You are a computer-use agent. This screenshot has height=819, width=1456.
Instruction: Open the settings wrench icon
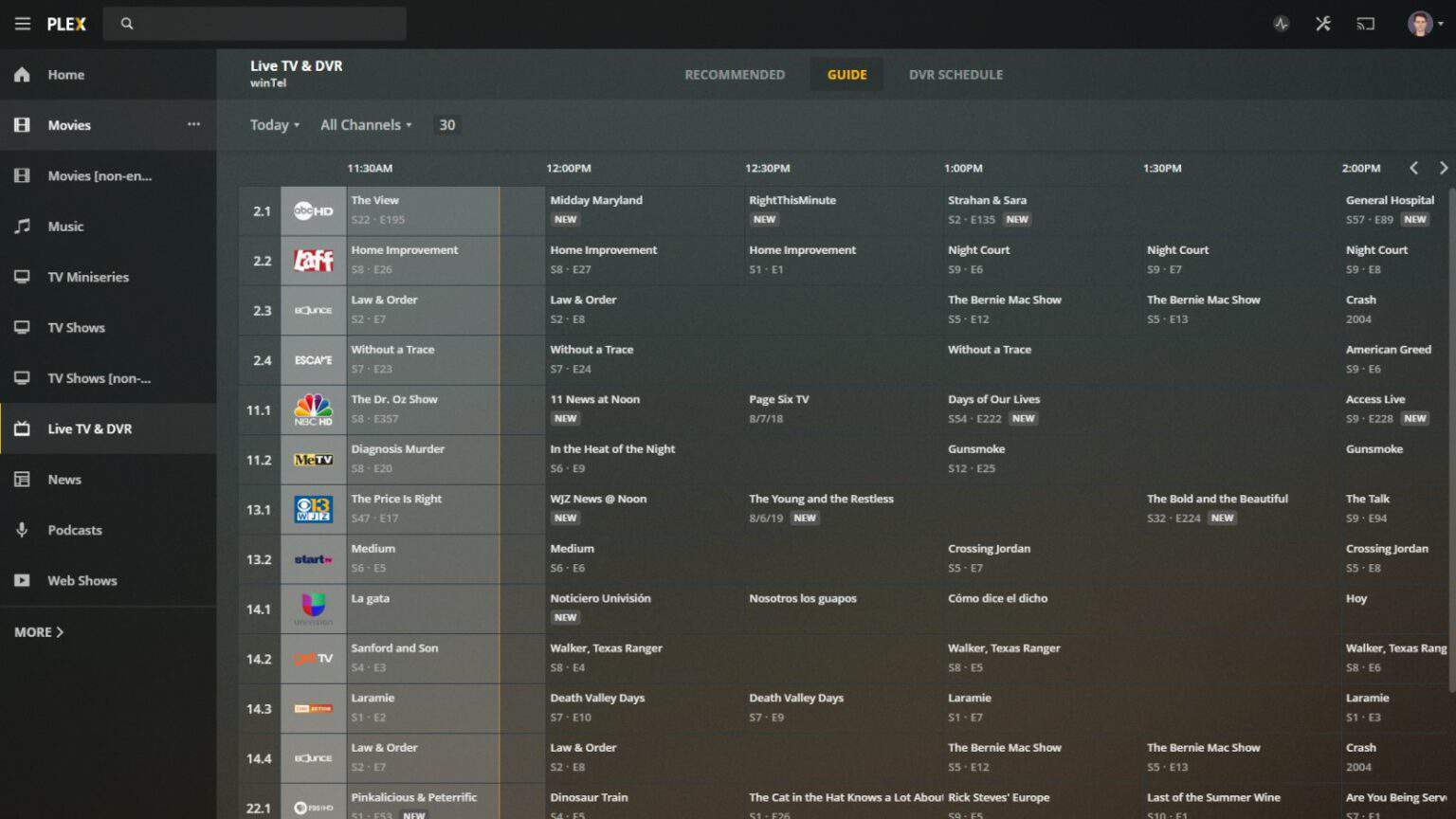(x=1323, y=24)
